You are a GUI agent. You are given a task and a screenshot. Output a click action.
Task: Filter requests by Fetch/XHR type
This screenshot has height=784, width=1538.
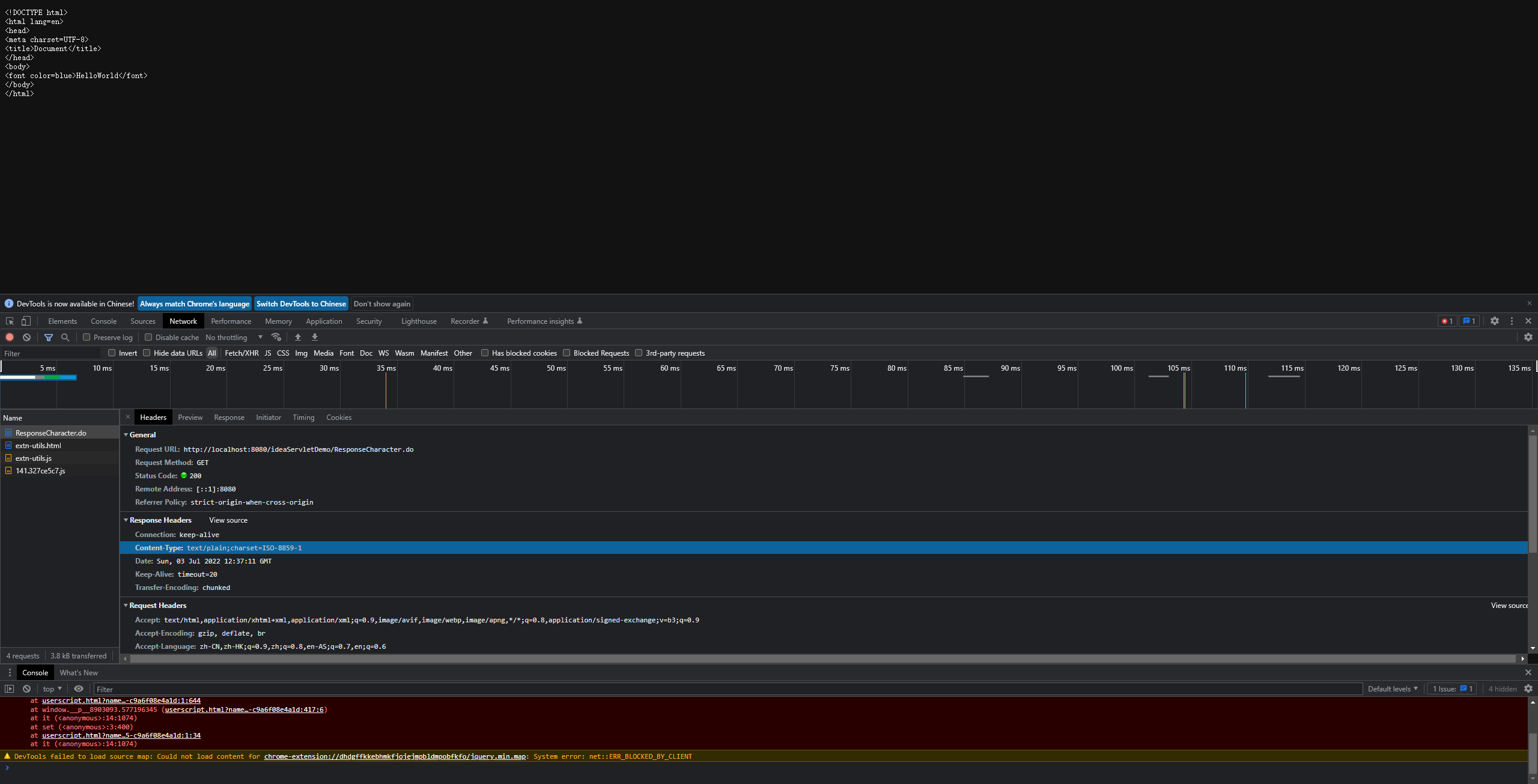click(242, 353)
